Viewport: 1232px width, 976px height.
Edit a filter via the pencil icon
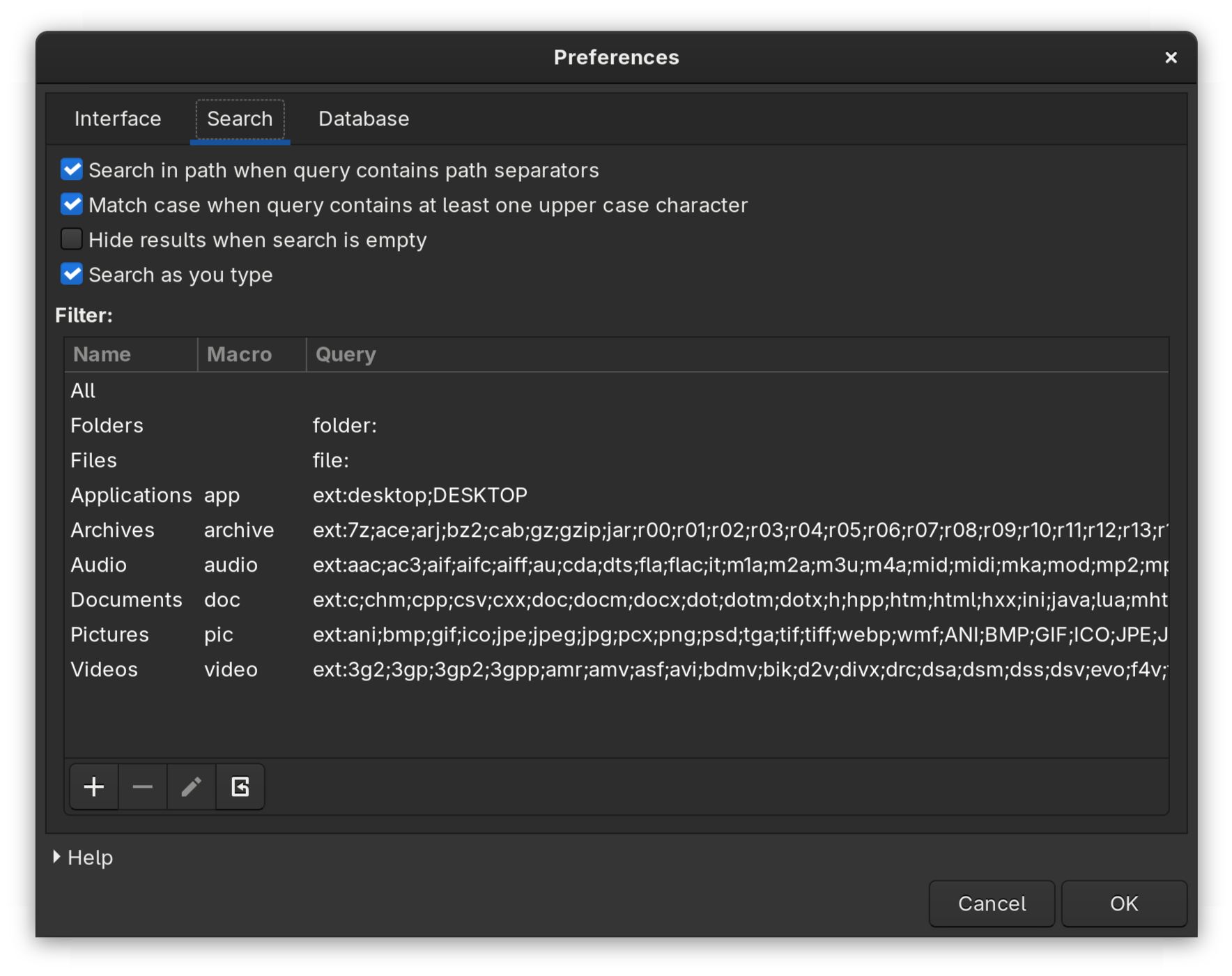[191, 786]
